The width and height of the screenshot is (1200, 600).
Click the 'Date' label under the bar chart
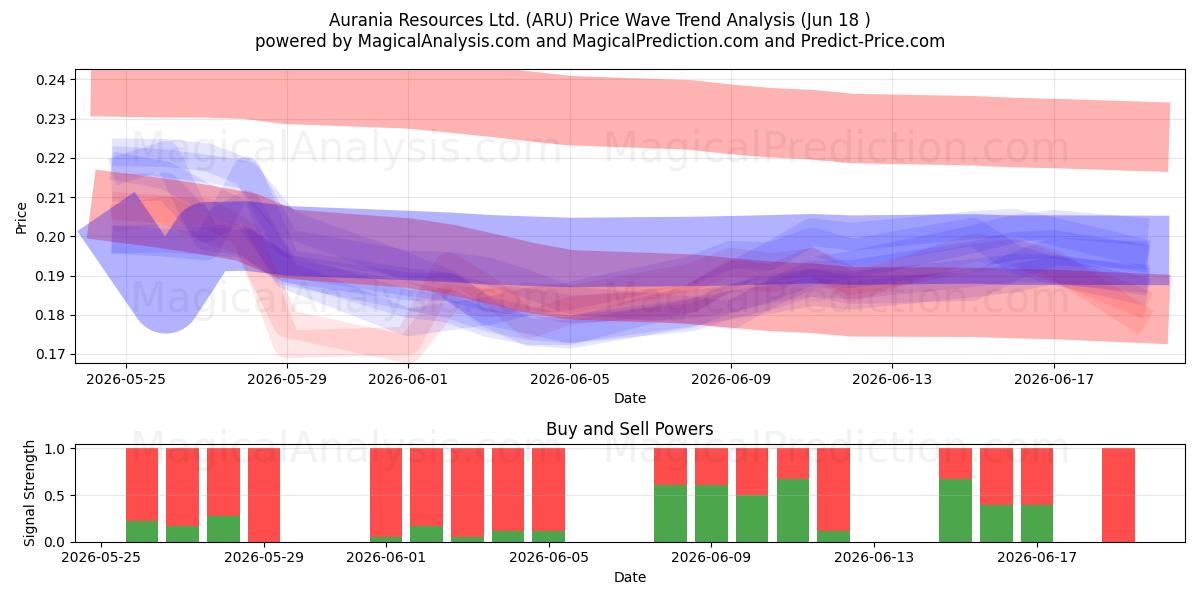(630, 577)
